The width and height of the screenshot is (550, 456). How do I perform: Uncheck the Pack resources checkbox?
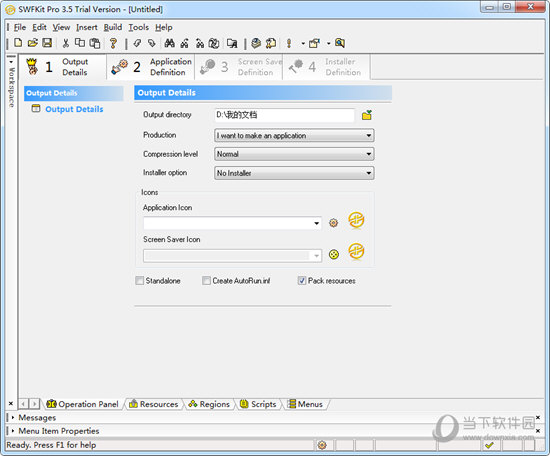(x=302, y=281)
